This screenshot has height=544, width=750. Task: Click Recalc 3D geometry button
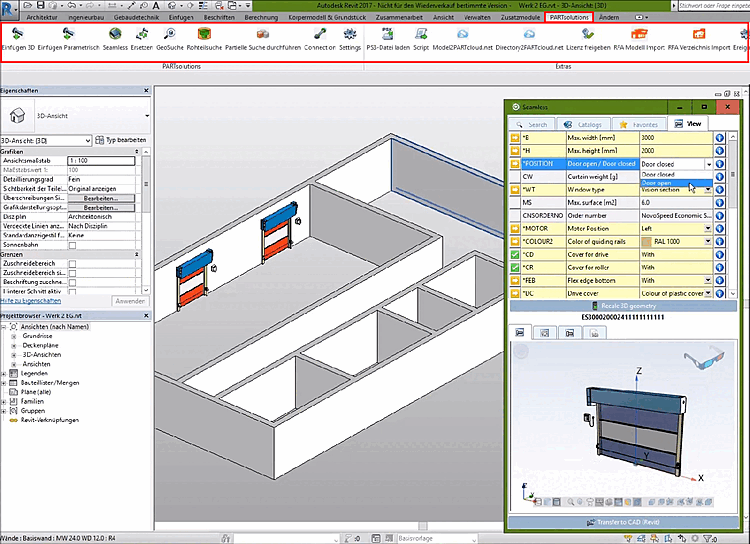point(623,306)
